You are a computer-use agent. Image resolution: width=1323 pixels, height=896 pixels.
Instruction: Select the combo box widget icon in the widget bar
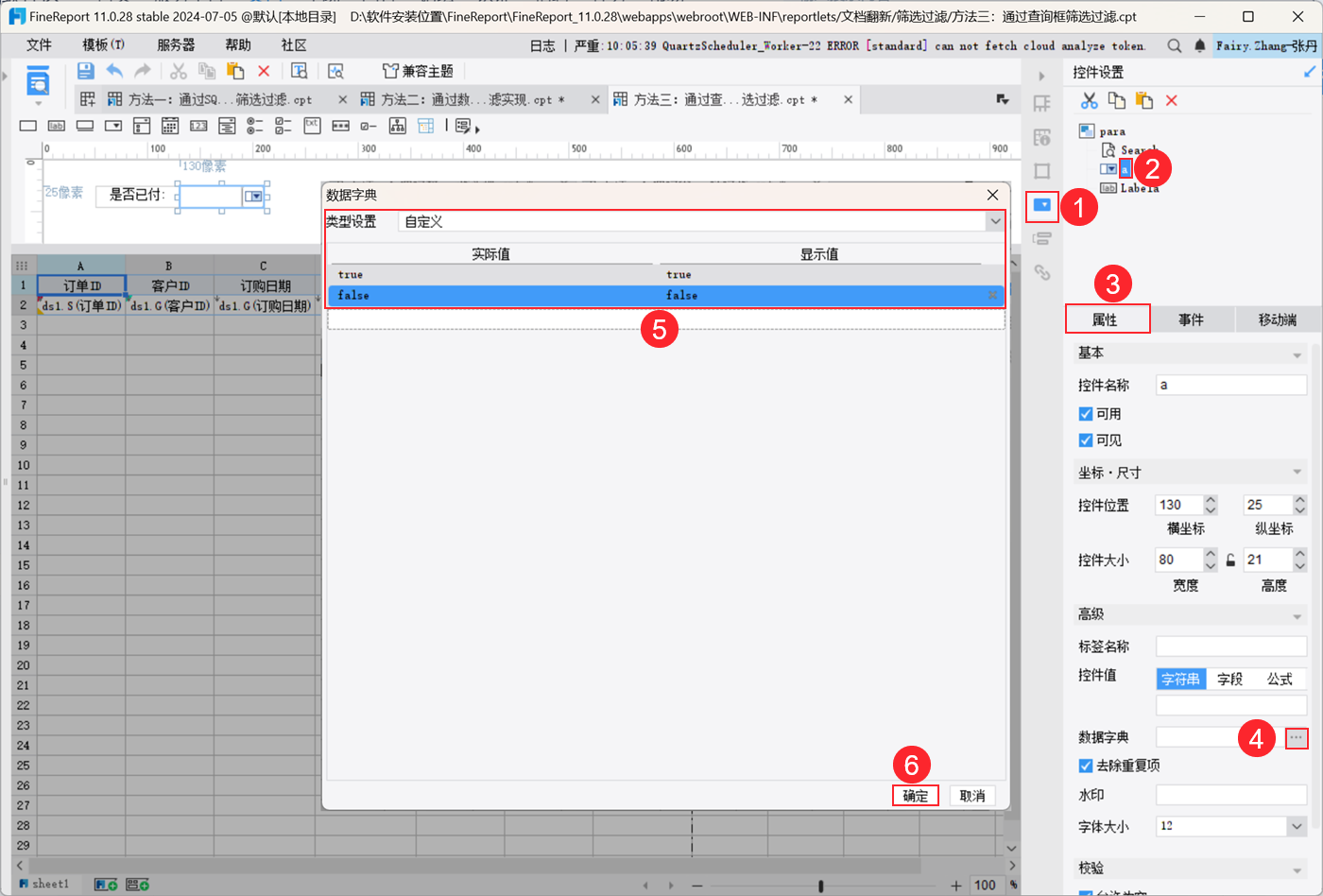coord(113,126)
